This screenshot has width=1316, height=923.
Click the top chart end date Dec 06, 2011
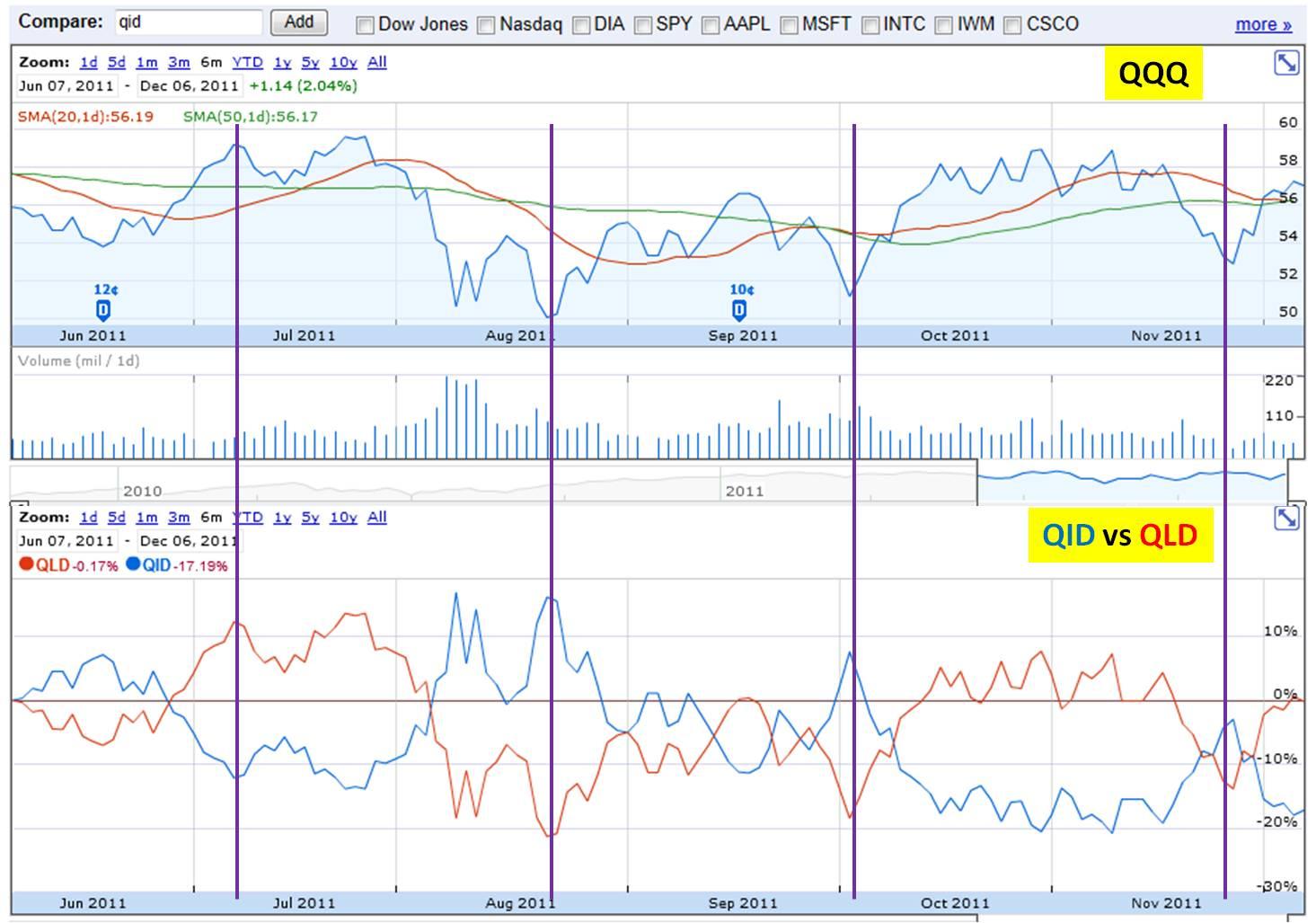(x=190, y=85)
